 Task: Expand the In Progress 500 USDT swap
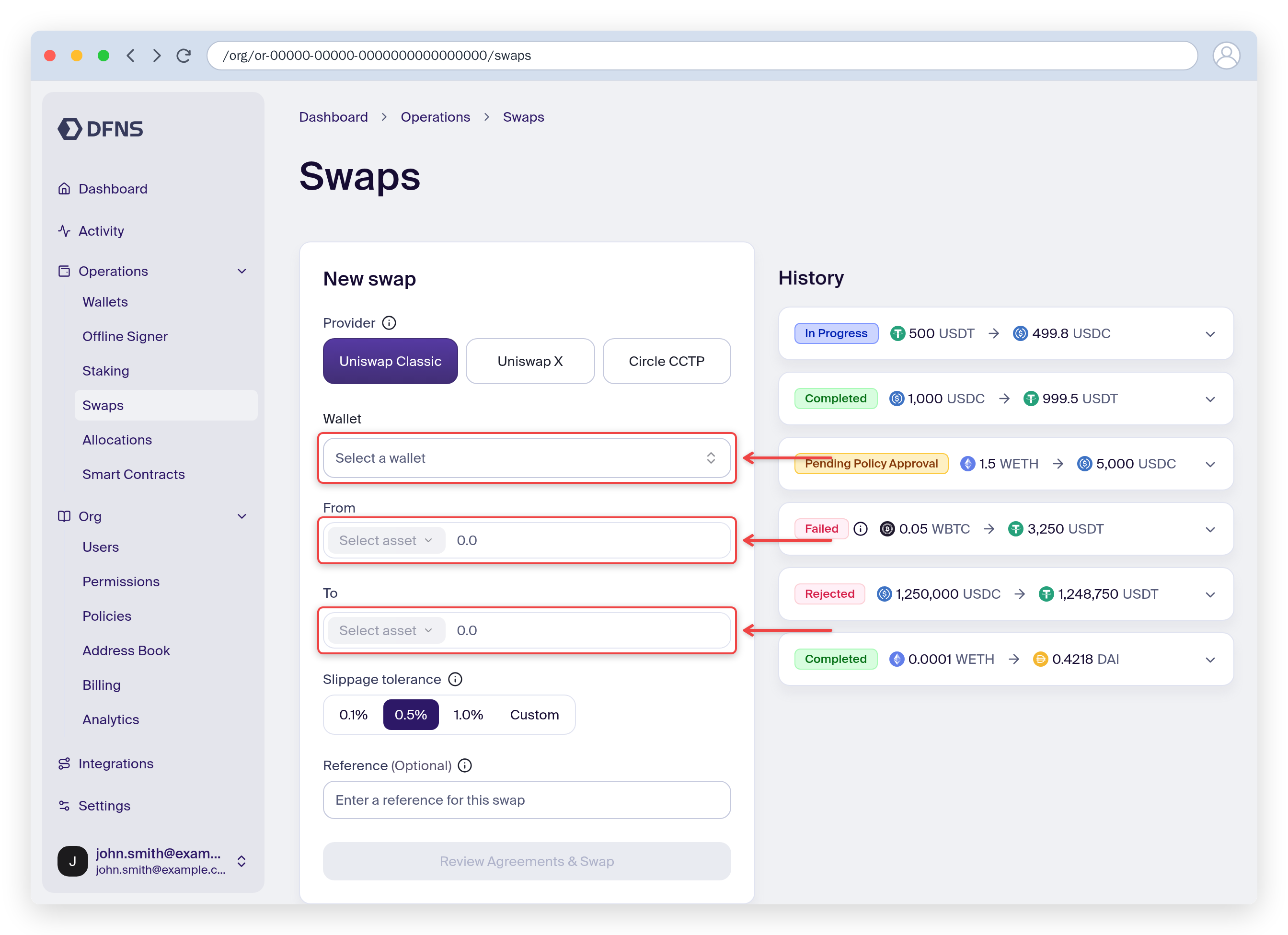coord(1210,334)
